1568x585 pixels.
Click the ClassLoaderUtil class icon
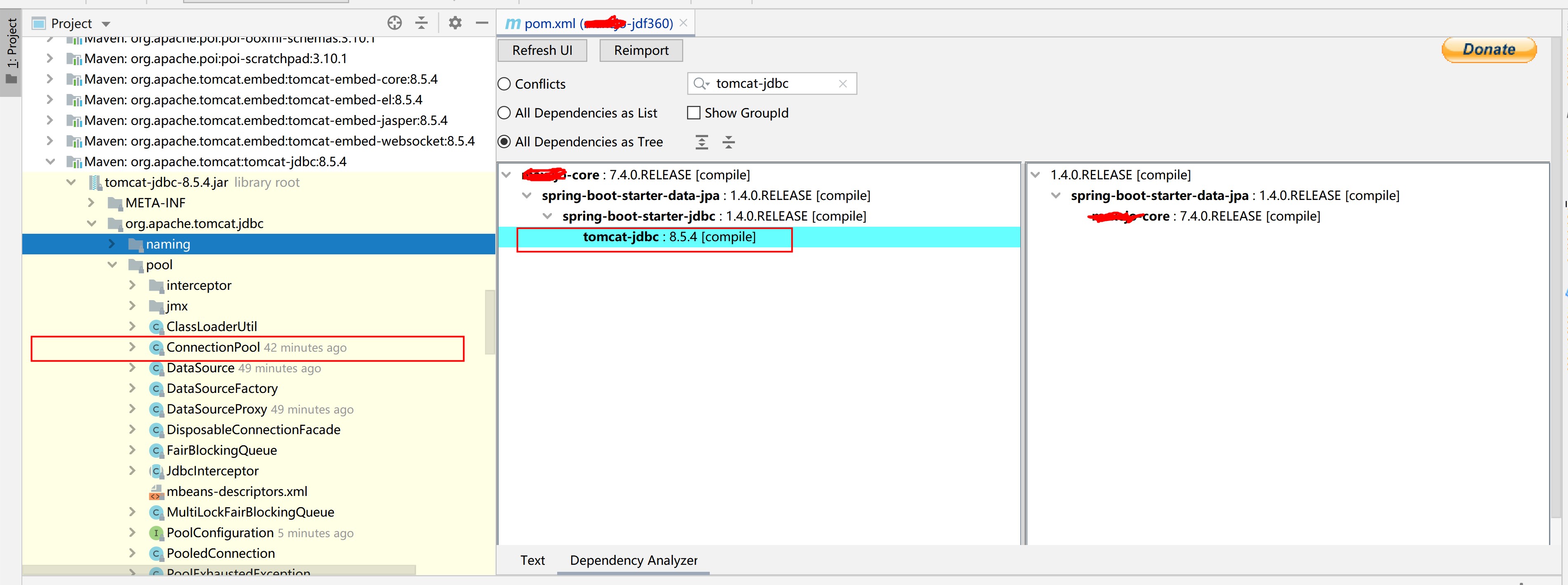point(156,327)
